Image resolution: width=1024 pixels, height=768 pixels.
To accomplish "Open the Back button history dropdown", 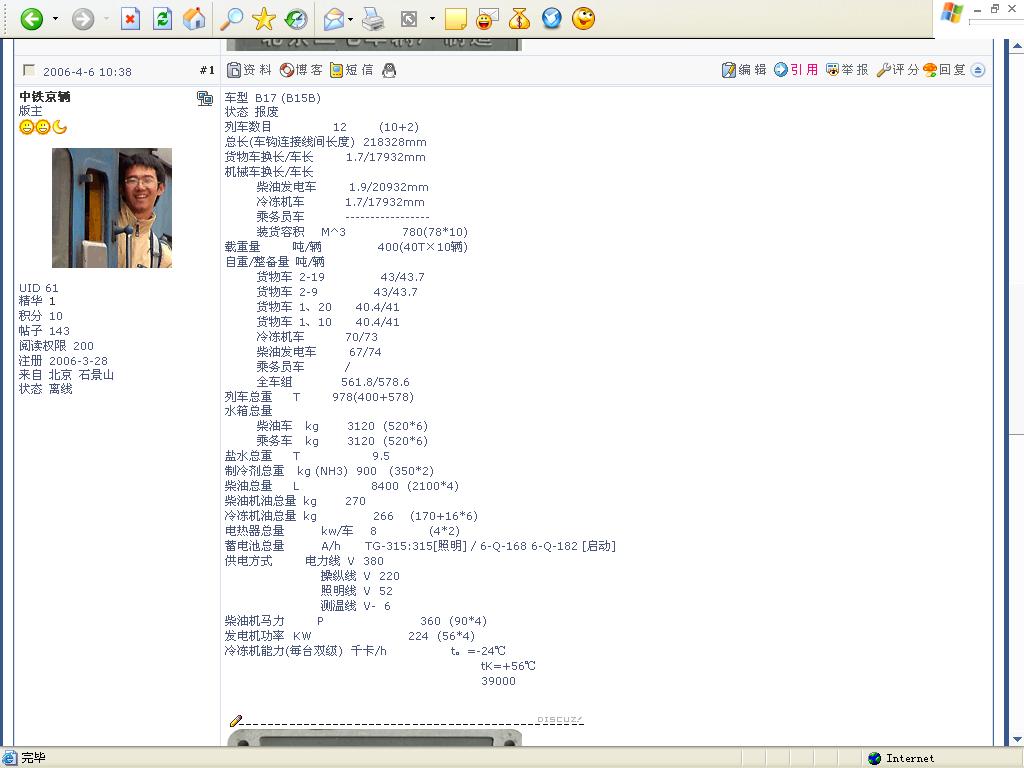I will point(56,19).
